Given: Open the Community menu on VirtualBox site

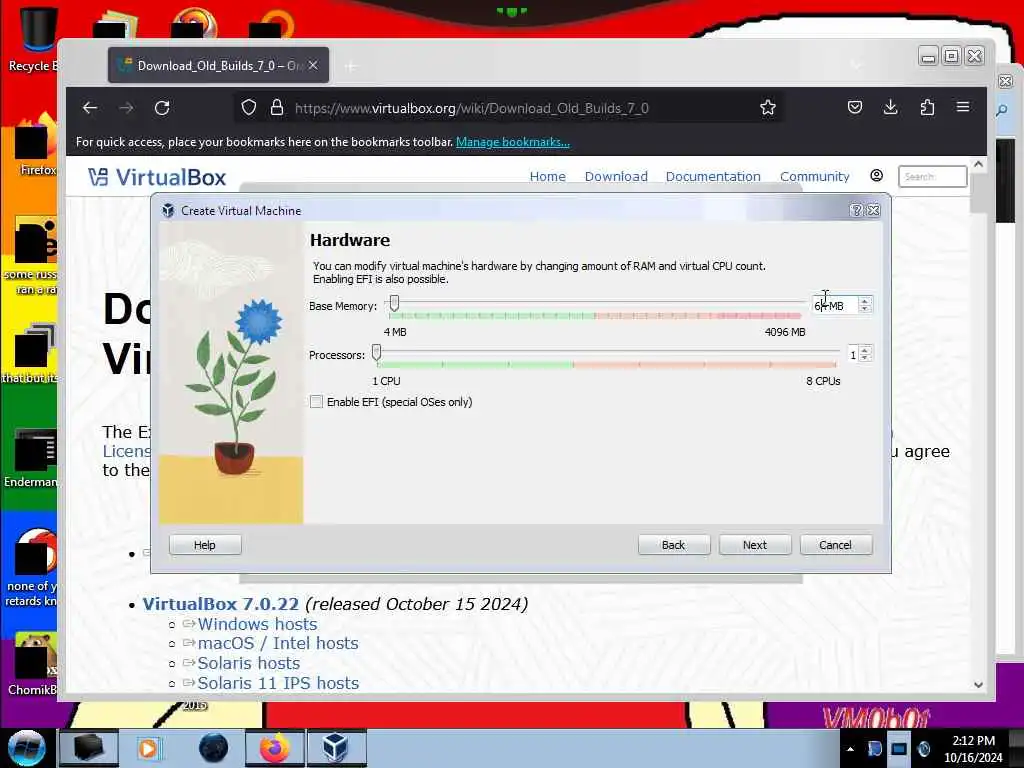Looking at the screenshot, I should point(814,176).
